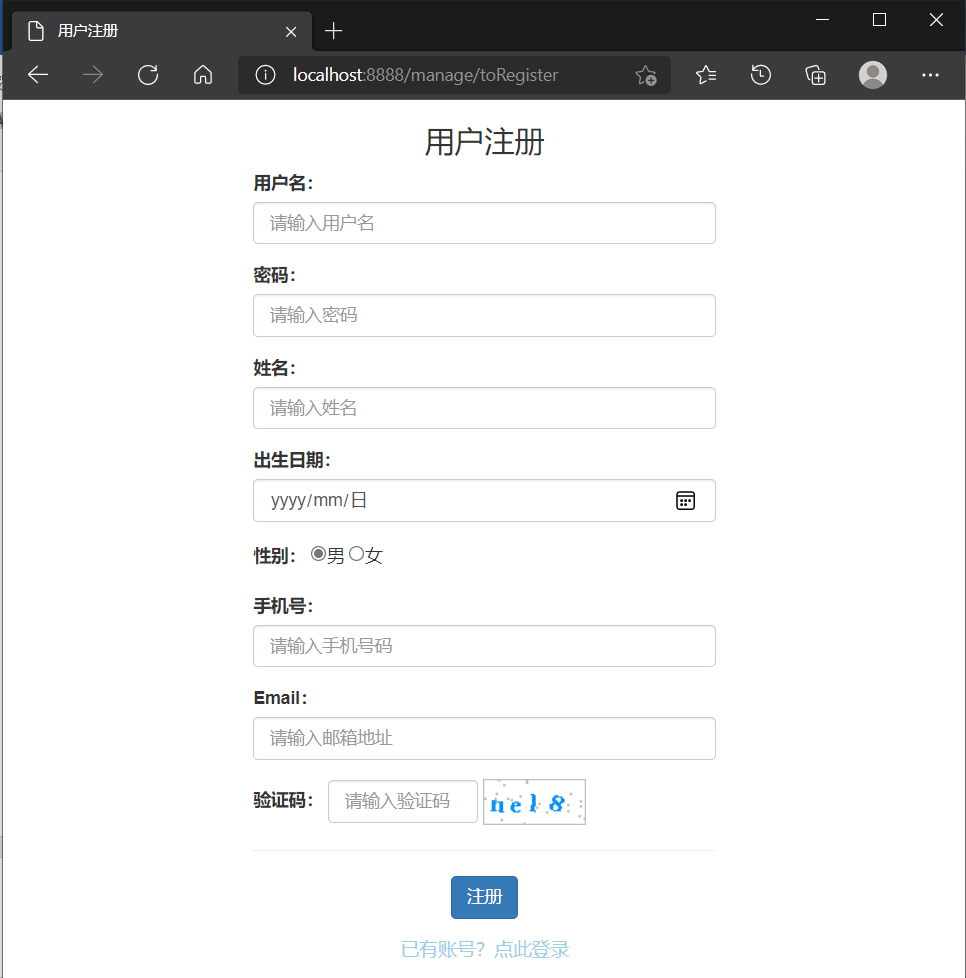Click the site information icon in address bar
Screen dimensions: 966x978
click(265, 75)
